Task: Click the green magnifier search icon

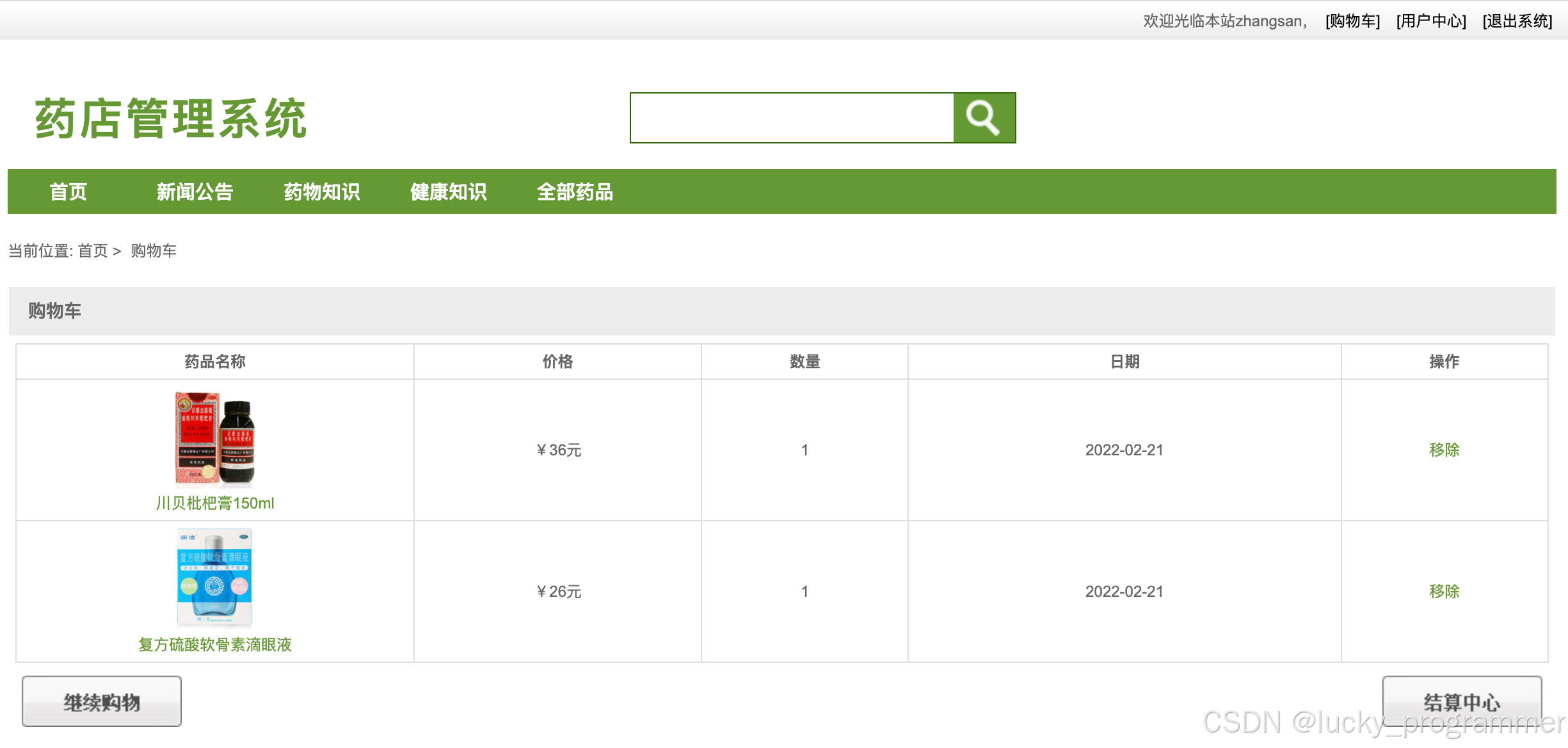Action: point(984,118)
